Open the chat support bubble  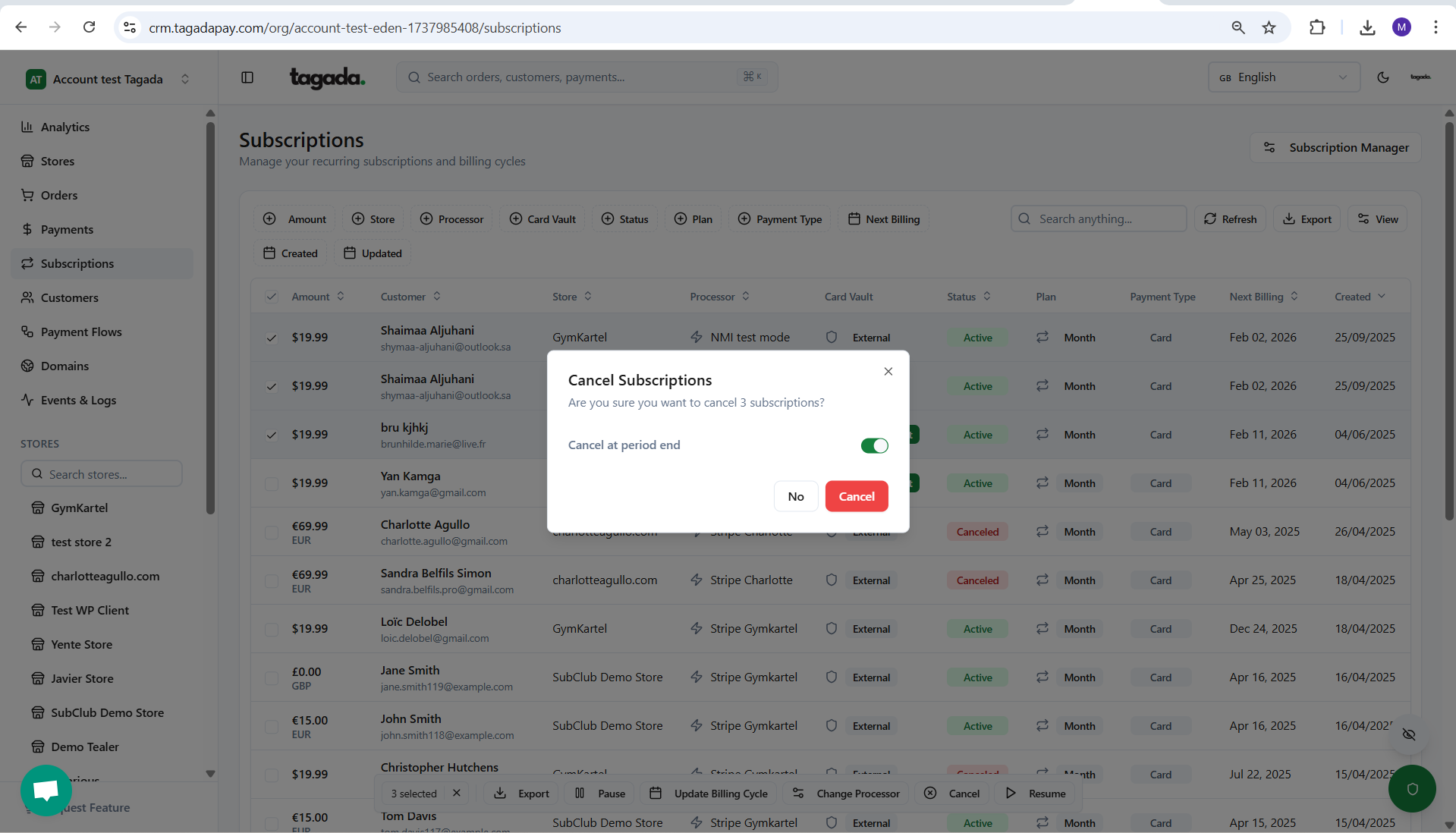(x=46, y=790)
